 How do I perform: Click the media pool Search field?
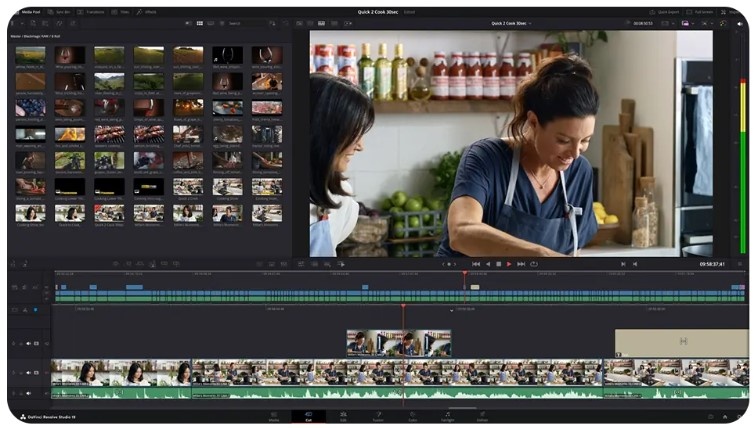(x=245, y=23)
